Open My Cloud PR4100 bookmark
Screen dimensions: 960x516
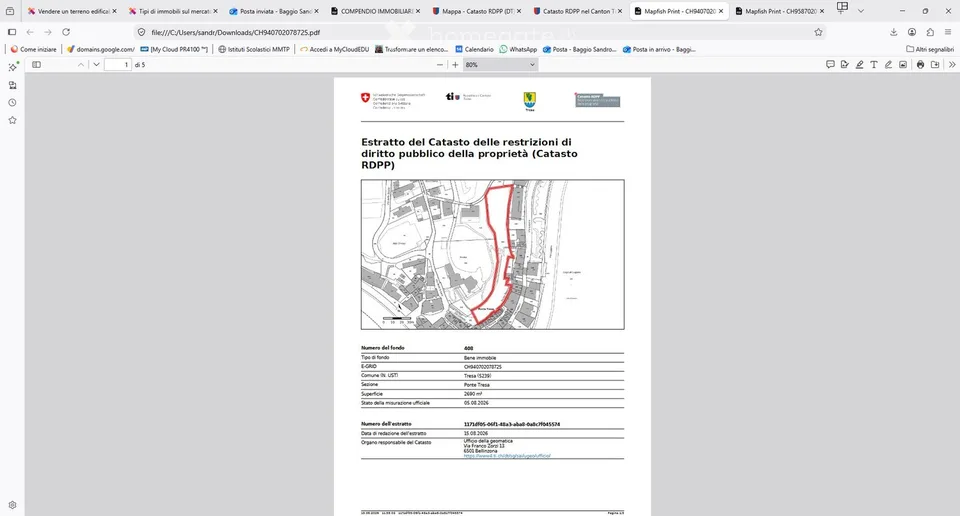coord(174,49)
